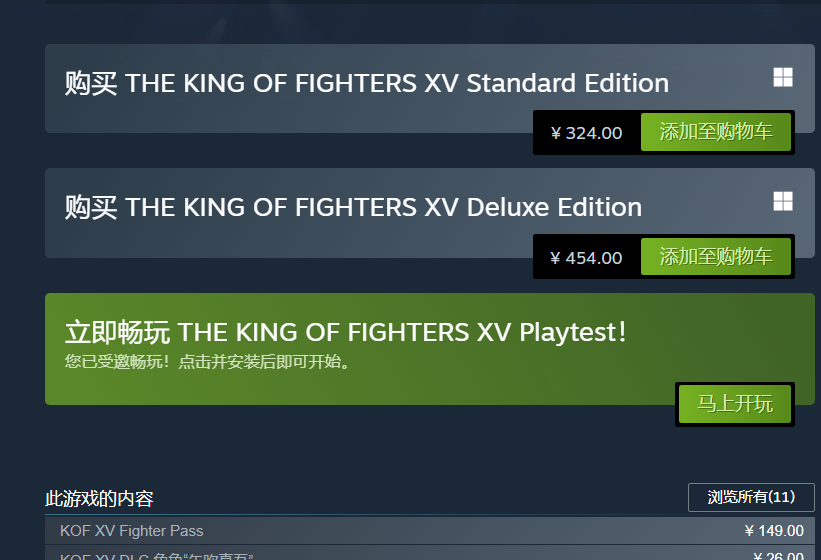The image size is (821, 560).
Task: Click the ¥ 454.00 price label
Action: coord(586,257)
